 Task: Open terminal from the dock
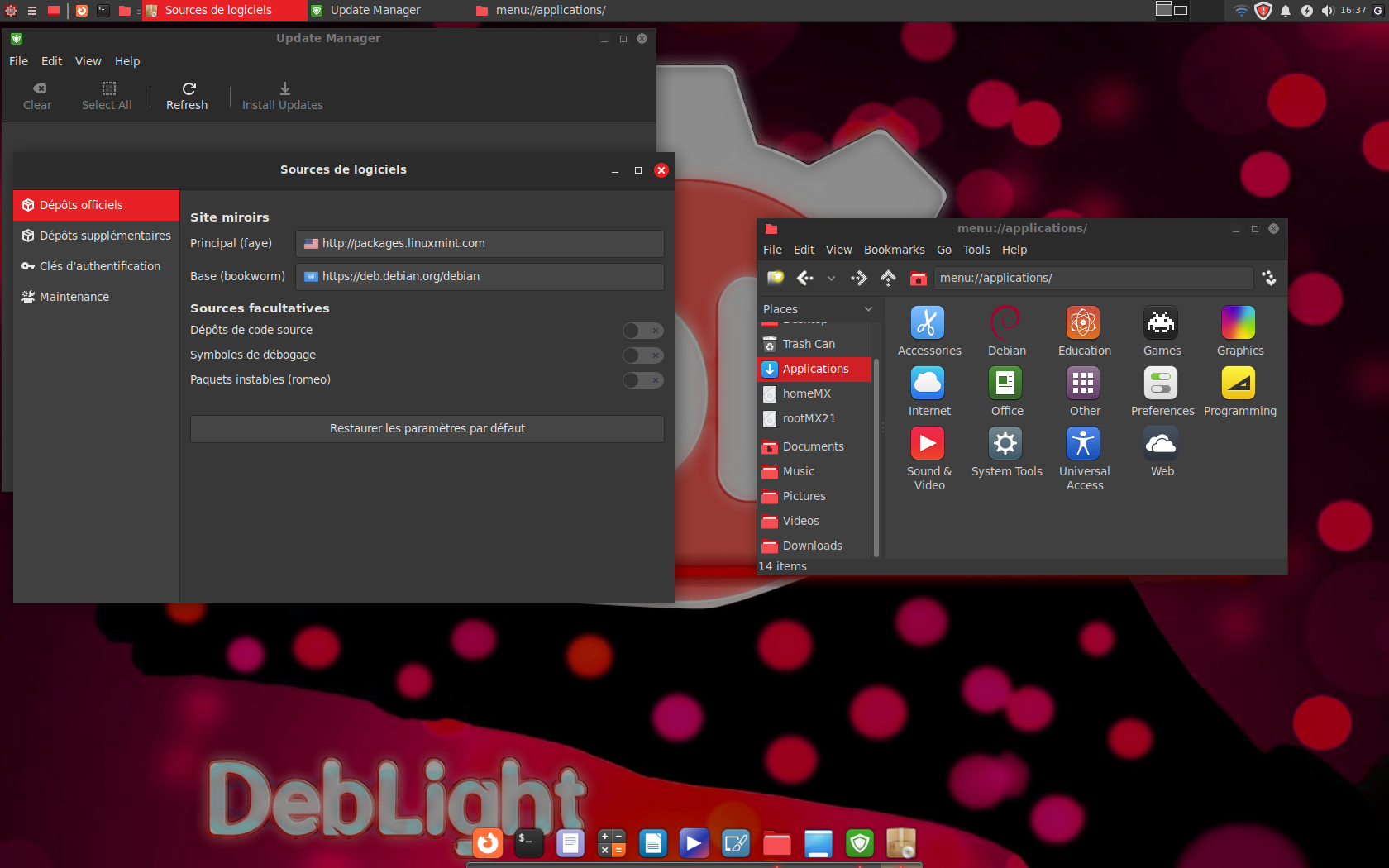tap(529, 843)
